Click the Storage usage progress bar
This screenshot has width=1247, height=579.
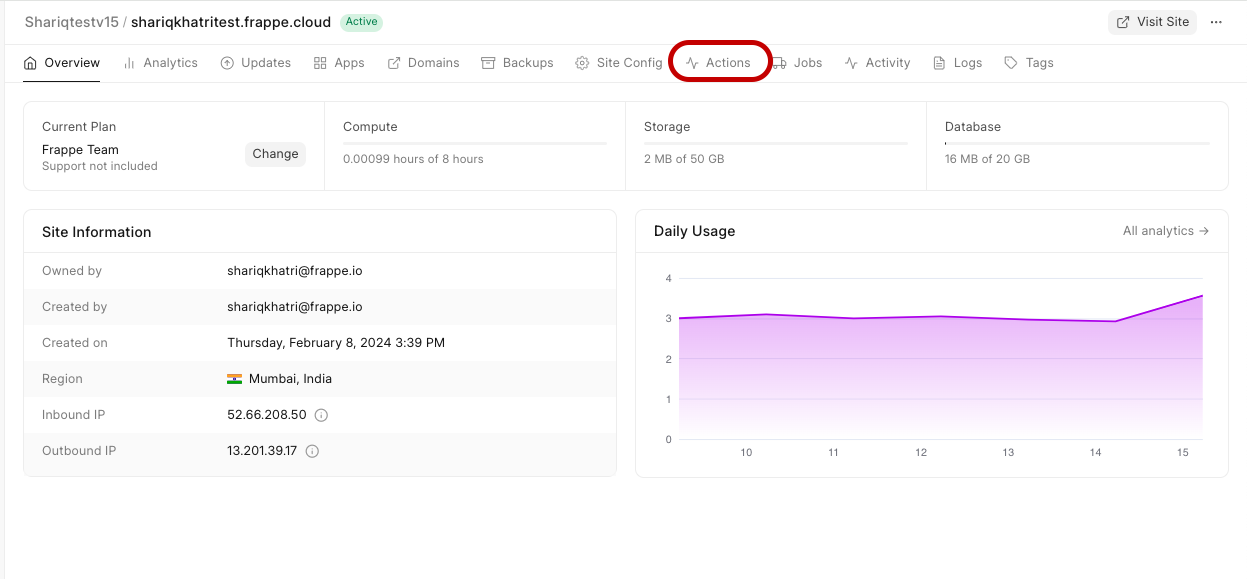tap(775, 144)
